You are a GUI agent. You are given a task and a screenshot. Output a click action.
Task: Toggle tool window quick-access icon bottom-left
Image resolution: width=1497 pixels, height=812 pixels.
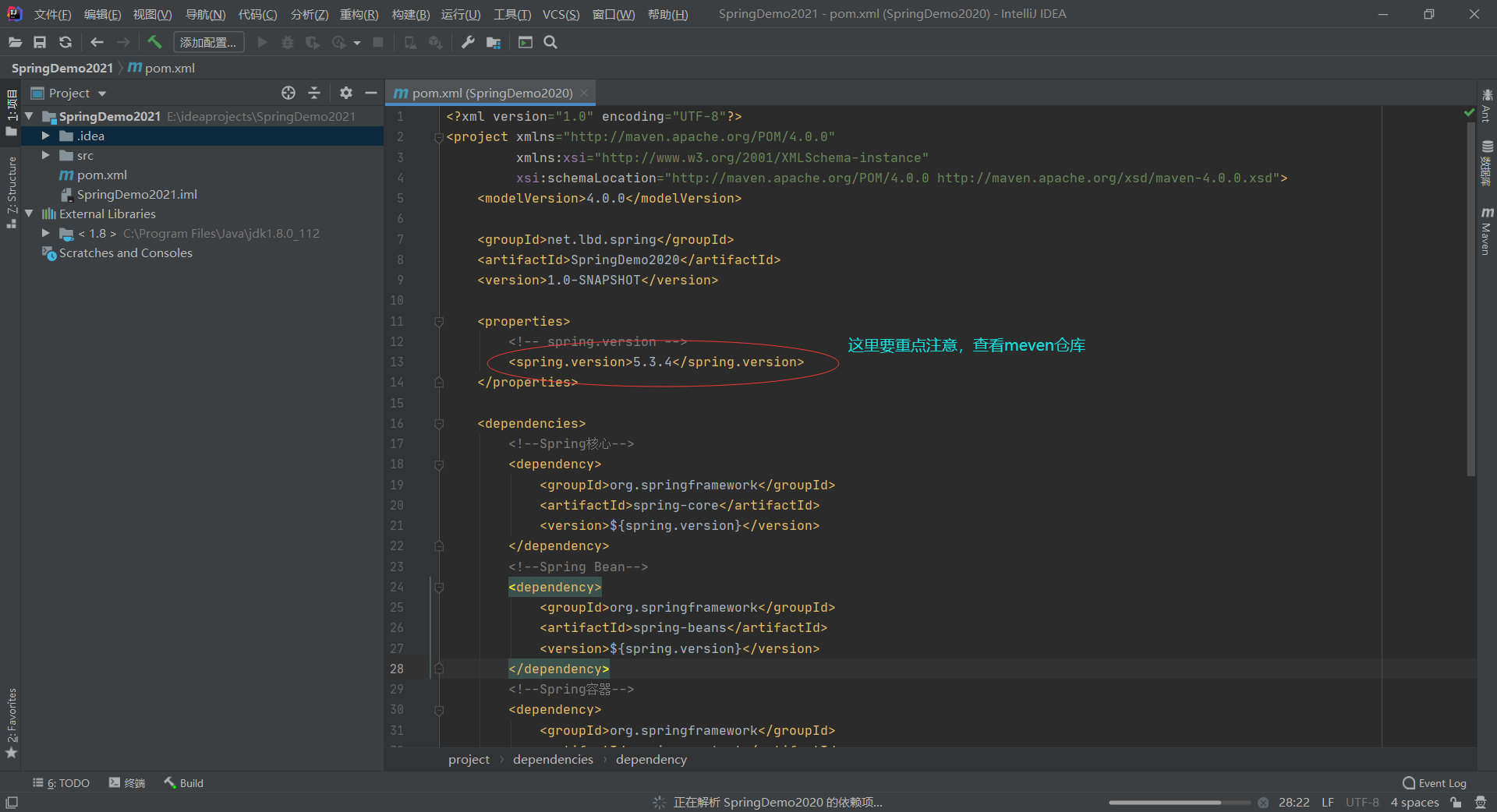coord(12,803)
